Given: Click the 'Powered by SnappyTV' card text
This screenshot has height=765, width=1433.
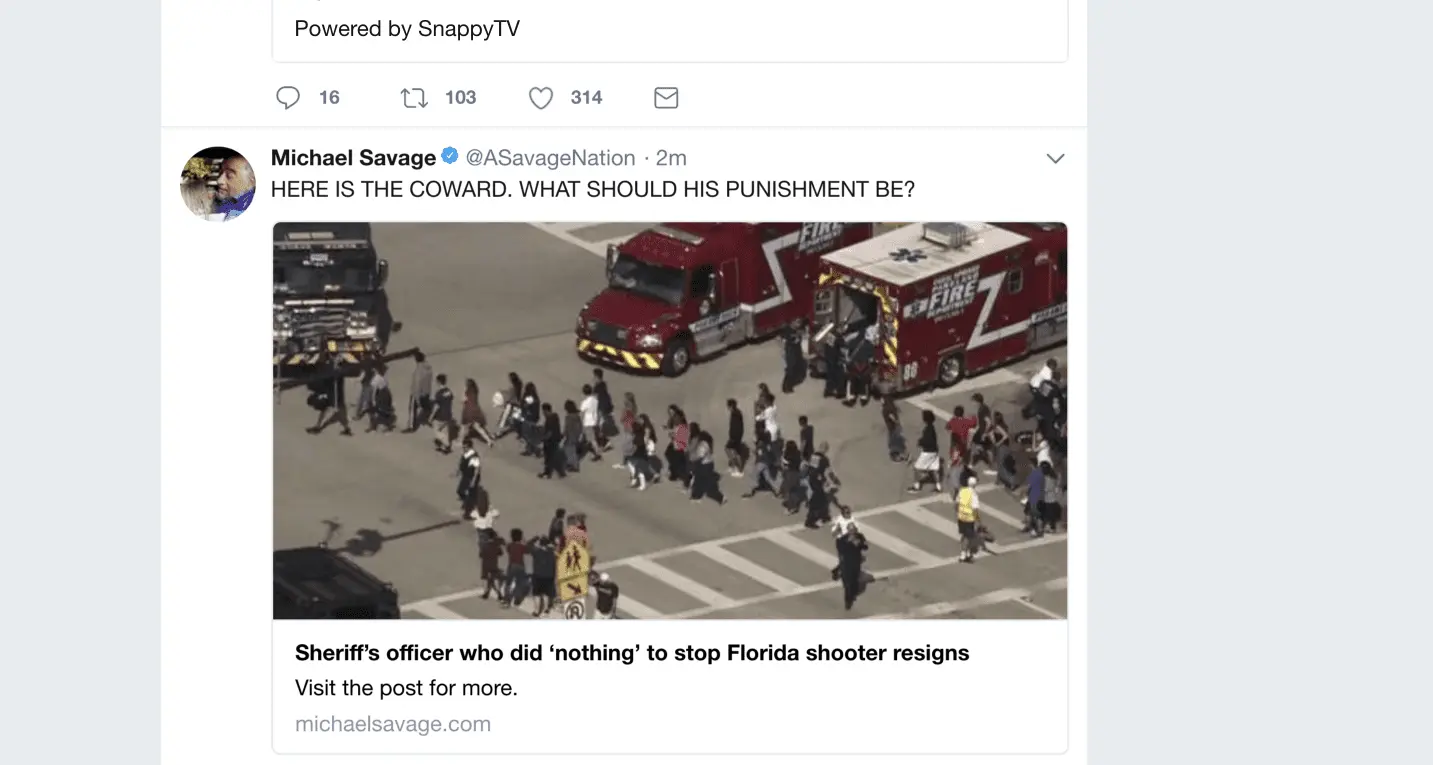Looking at the screenshot, I should (x=407, y=29).
